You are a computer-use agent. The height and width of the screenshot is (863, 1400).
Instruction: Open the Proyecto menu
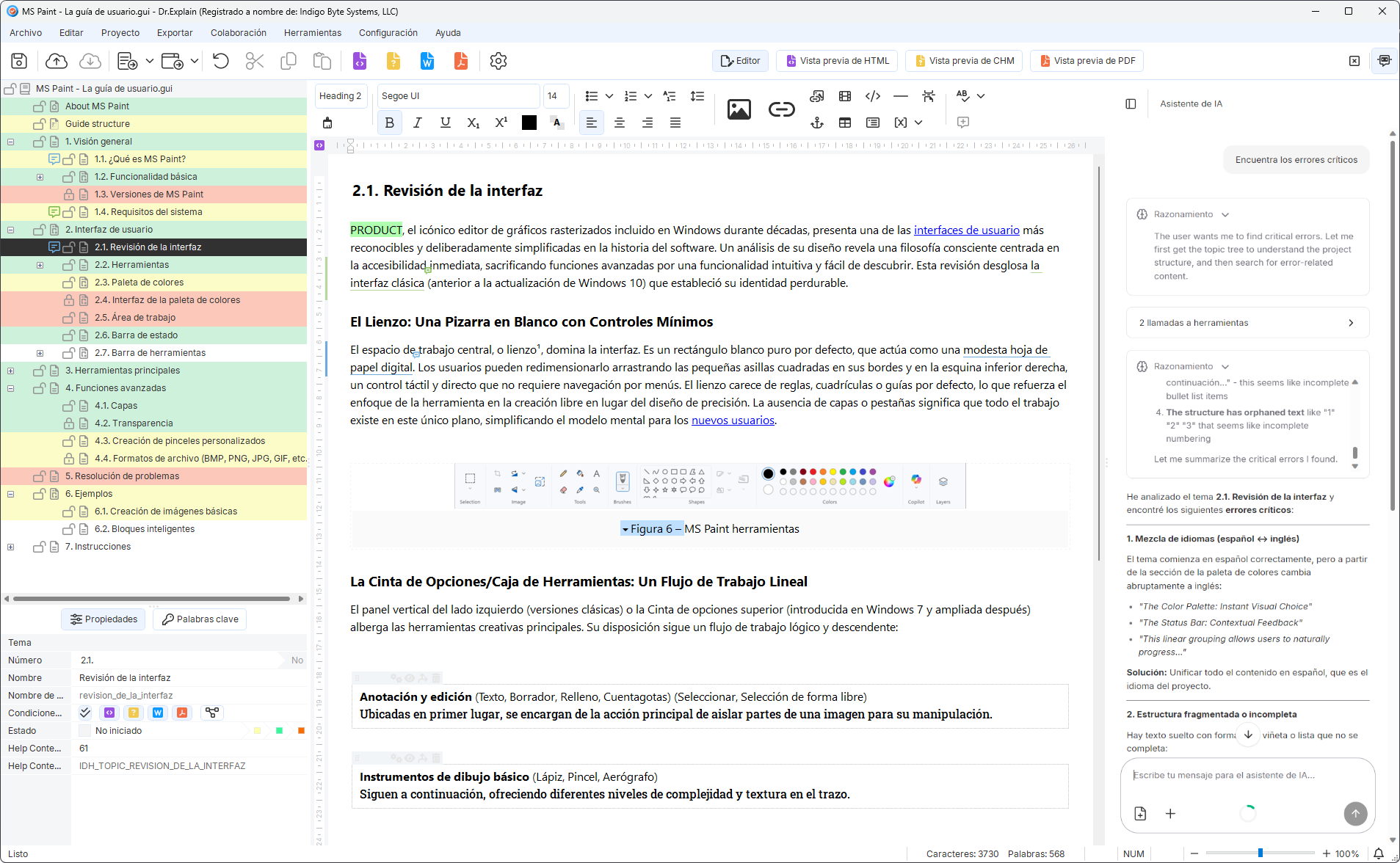(120, 33)
